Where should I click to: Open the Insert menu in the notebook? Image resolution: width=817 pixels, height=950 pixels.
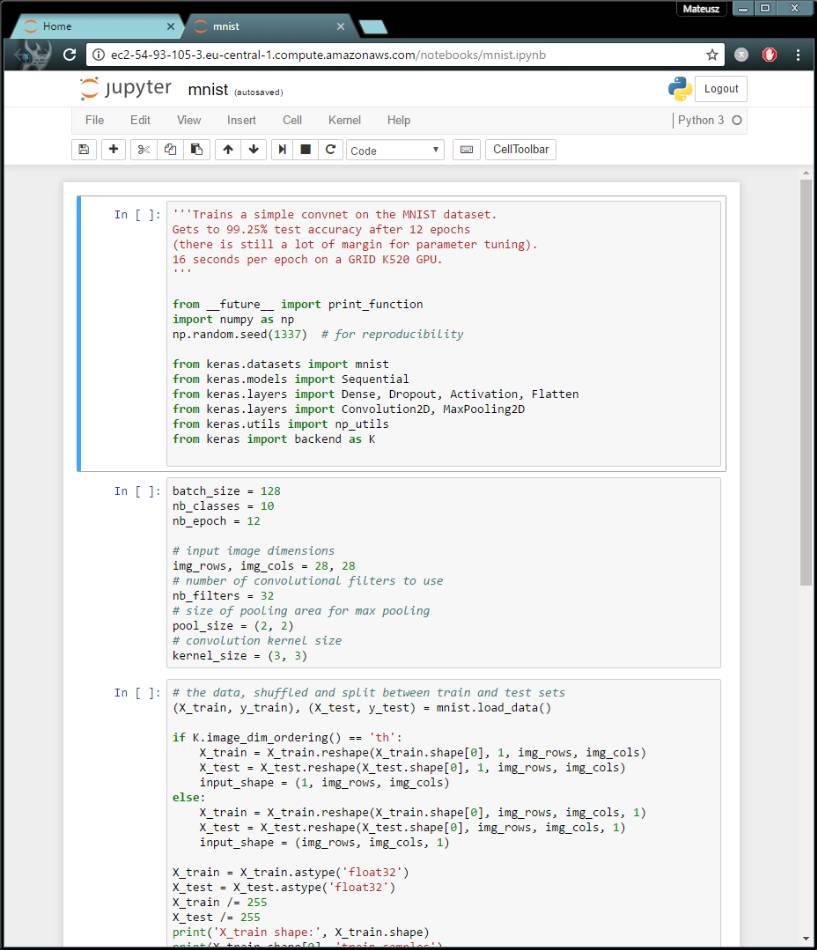click(x=241, y=120)
